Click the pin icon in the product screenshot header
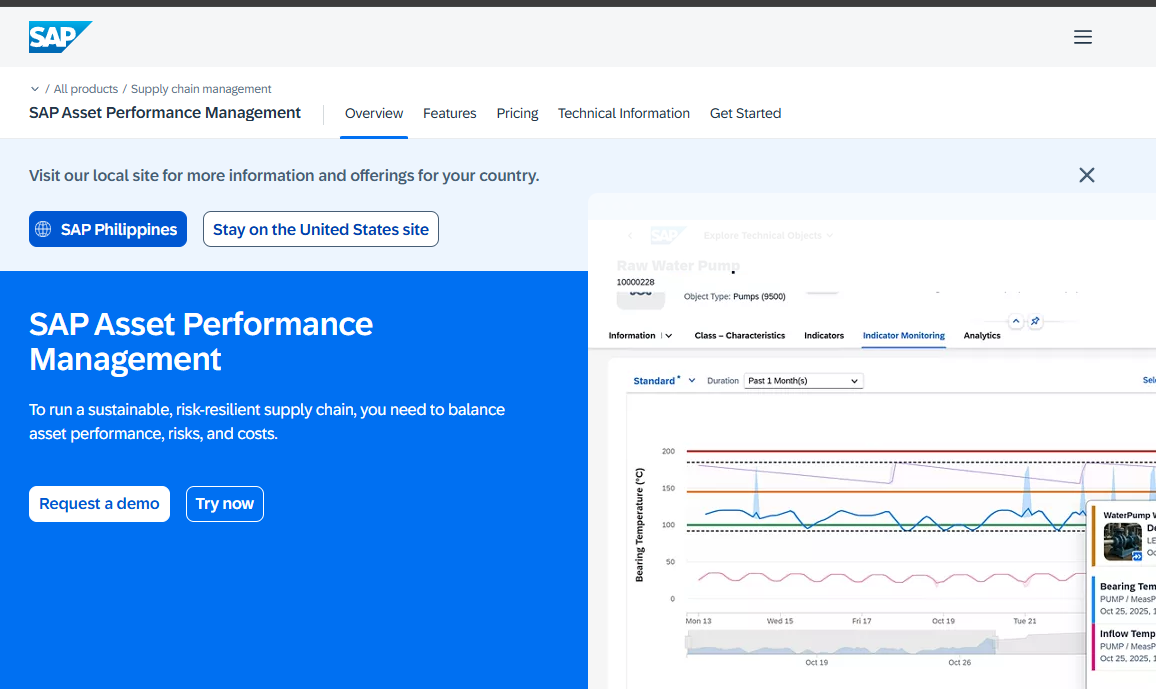The height and width of the screenshot is (689, 1156). pyautogui.click(x=1036, y=321)
